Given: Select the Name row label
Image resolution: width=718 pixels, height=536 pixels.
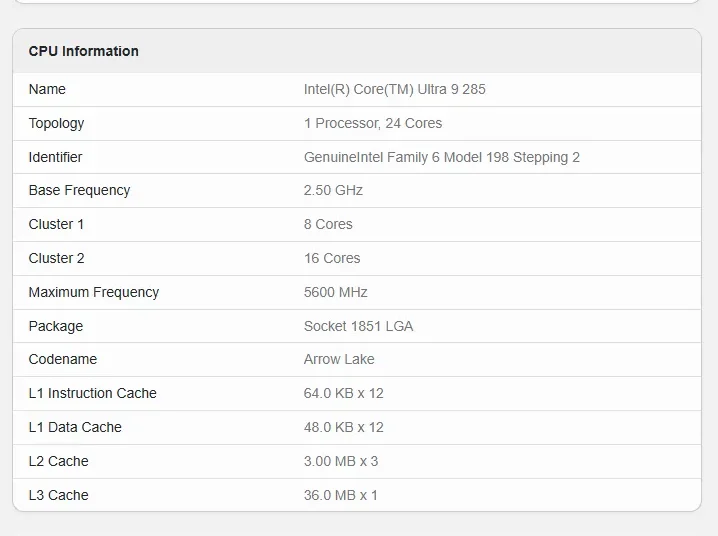Looking at the screenshot, I should [47, 89].
